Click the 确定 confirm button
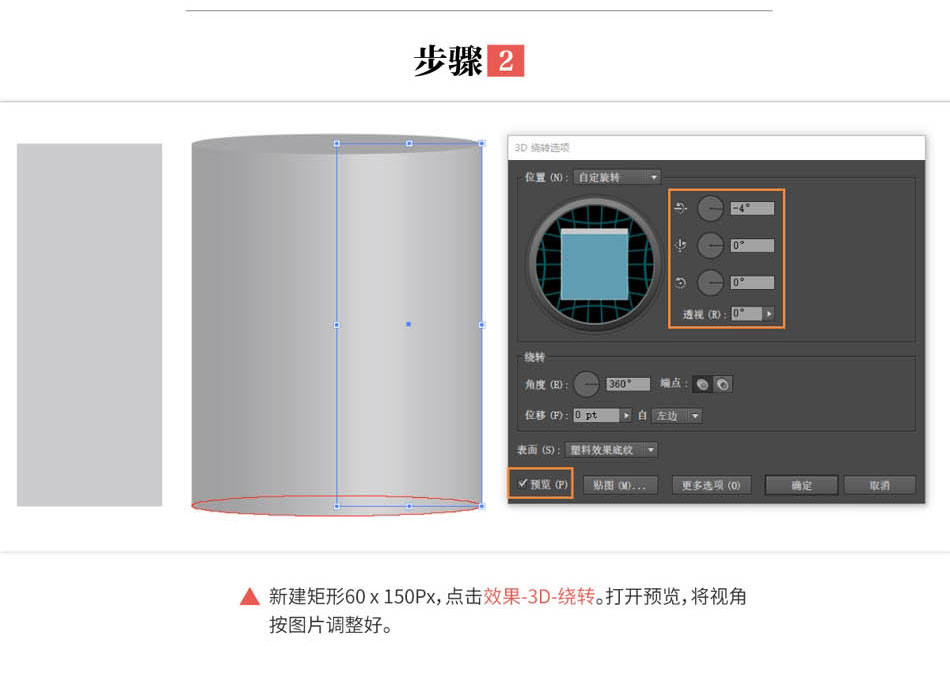 tap(801, 485)
